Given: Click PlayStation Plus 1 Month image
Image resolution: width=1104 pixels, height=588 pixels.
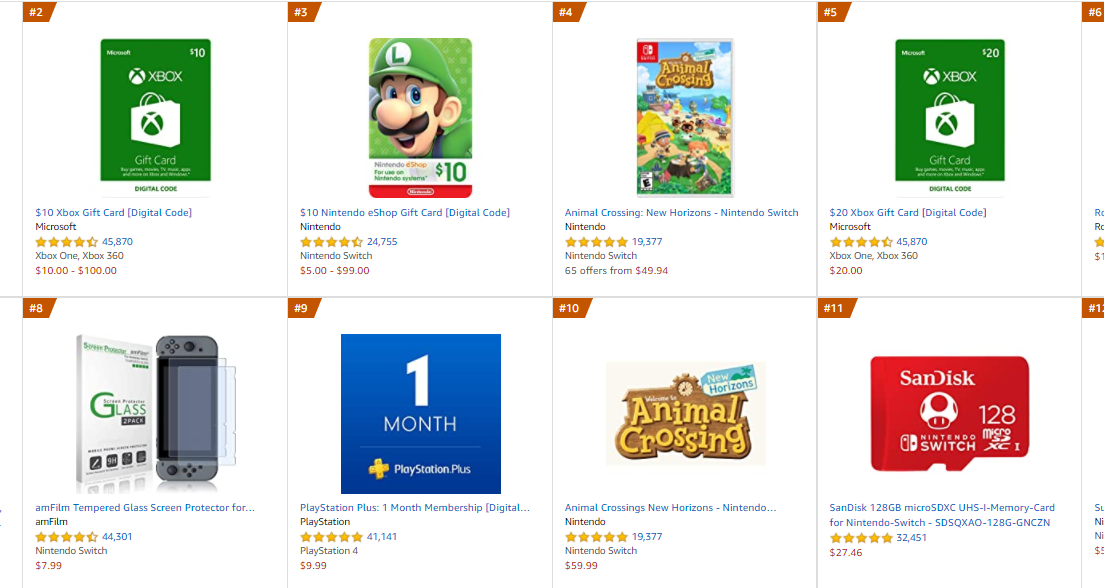Looking at the screenshot, I should (420, 413).
